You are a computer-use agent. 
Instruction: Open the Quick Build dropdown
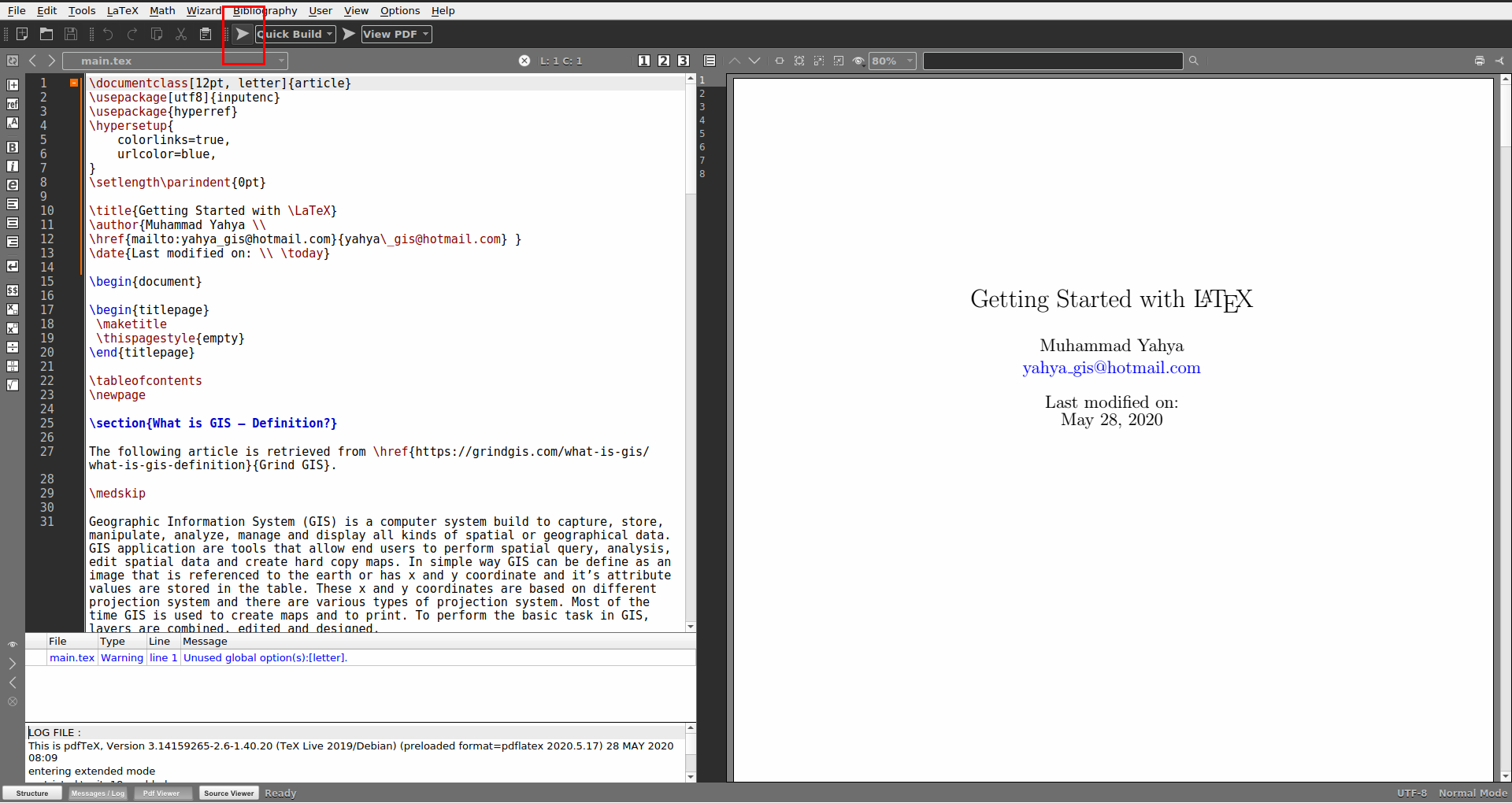329,34
